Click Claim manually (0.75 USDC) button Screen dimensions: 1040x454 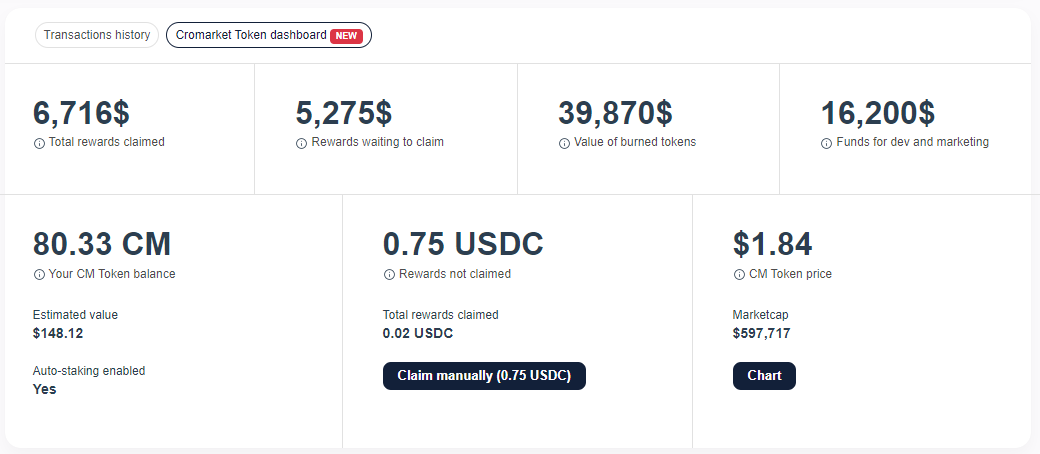pos(484,376)
